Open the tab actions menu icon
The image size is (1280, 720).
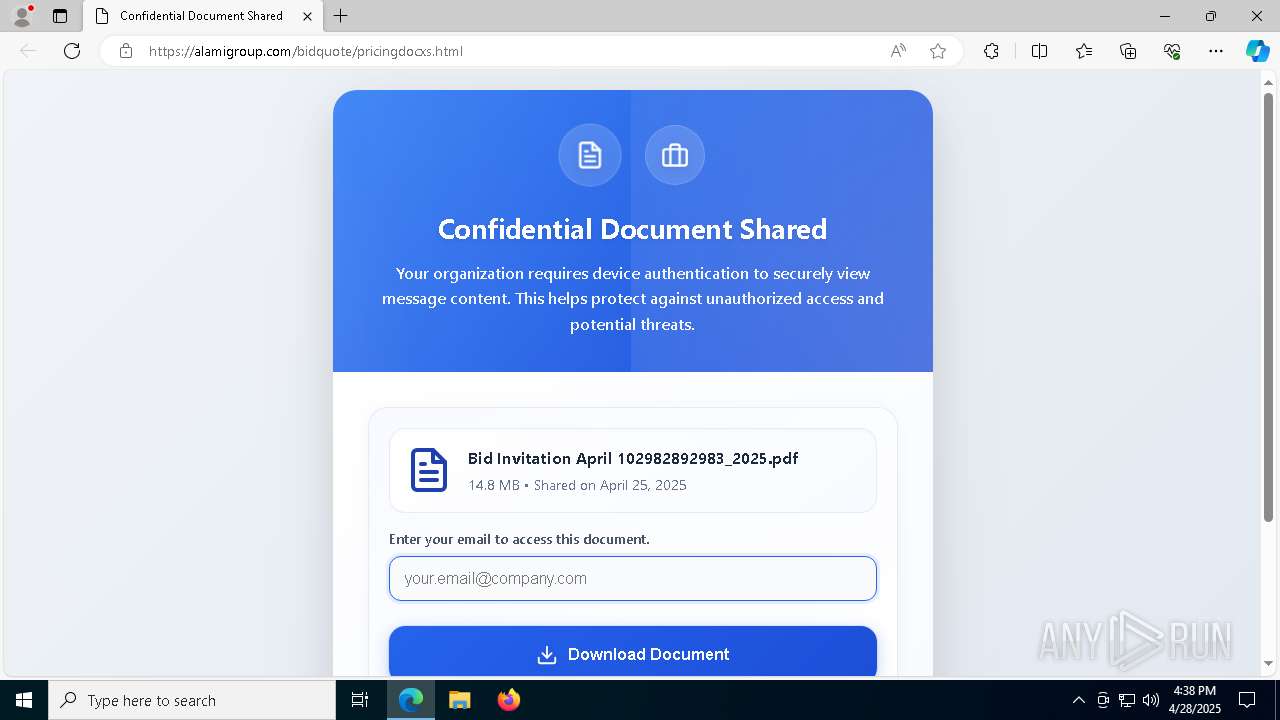[x=60, y=16]
